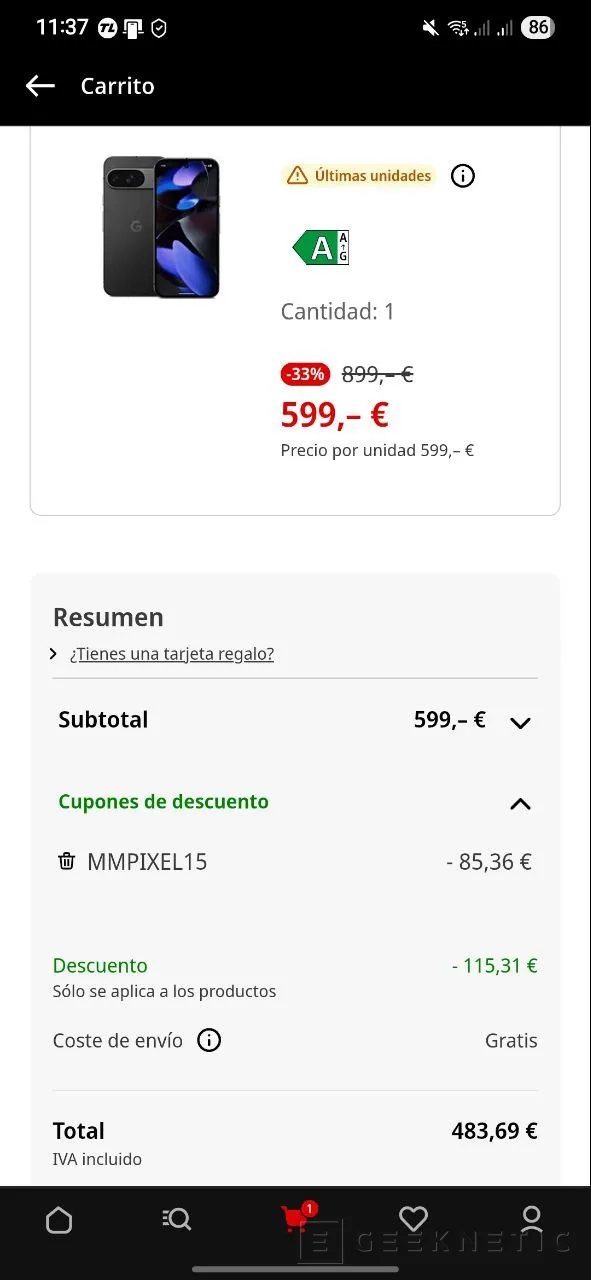The height and width of the screenshot is (1280, 591).
Task: Tap the battery indicator in status bar
Action: click(x=537, y=27)
